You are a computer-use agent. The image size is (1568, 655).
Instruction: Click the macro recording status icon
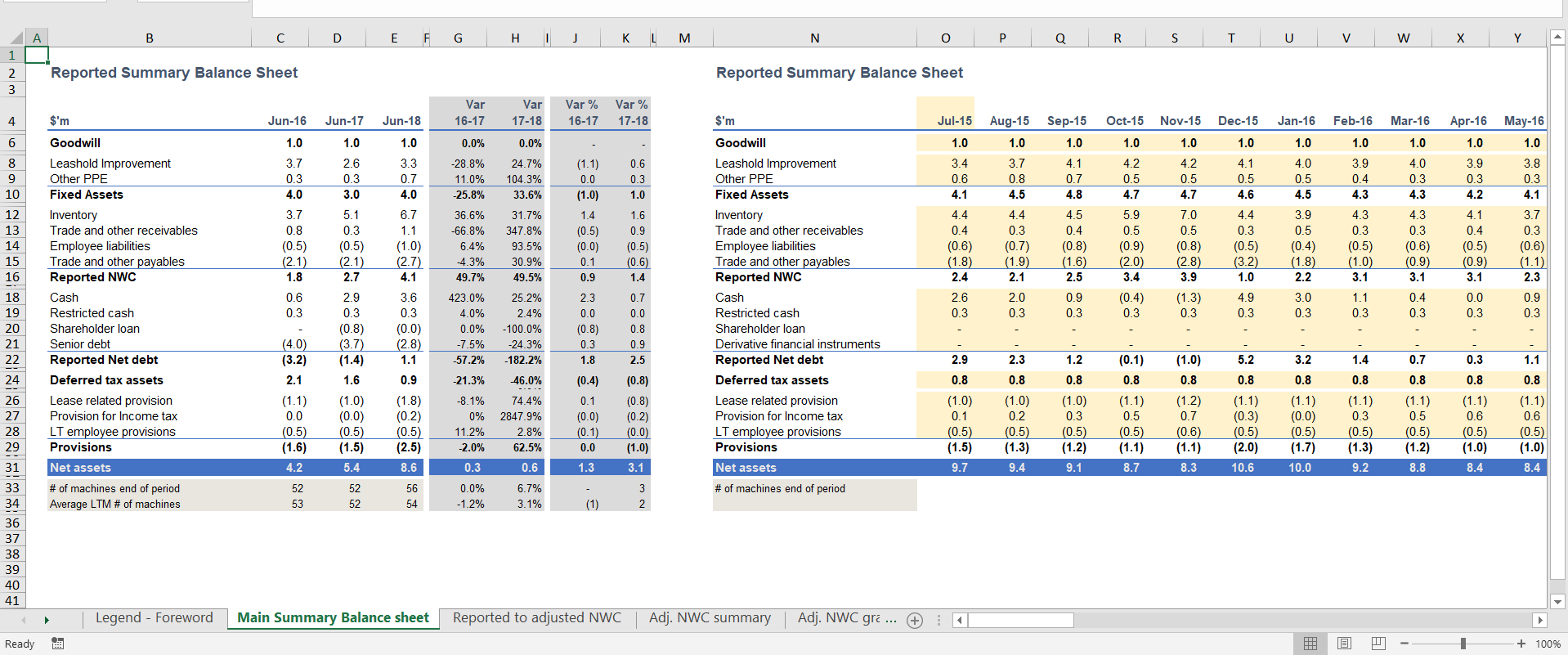pos(58,644)
